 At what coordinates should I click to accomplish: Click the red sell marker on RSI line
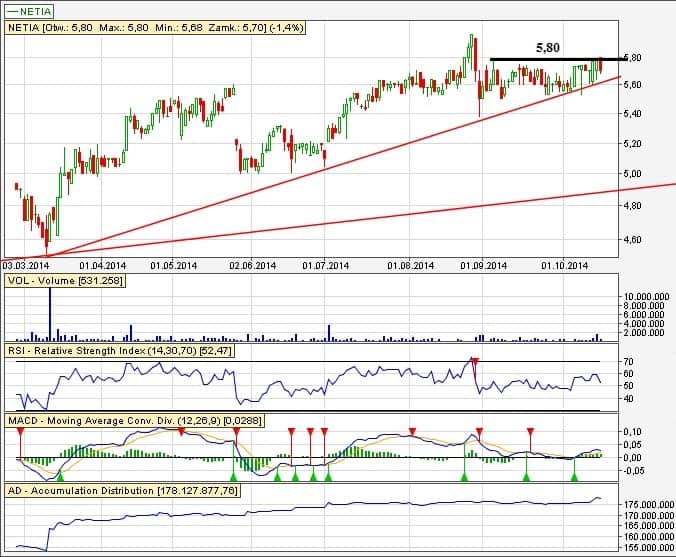475,360
